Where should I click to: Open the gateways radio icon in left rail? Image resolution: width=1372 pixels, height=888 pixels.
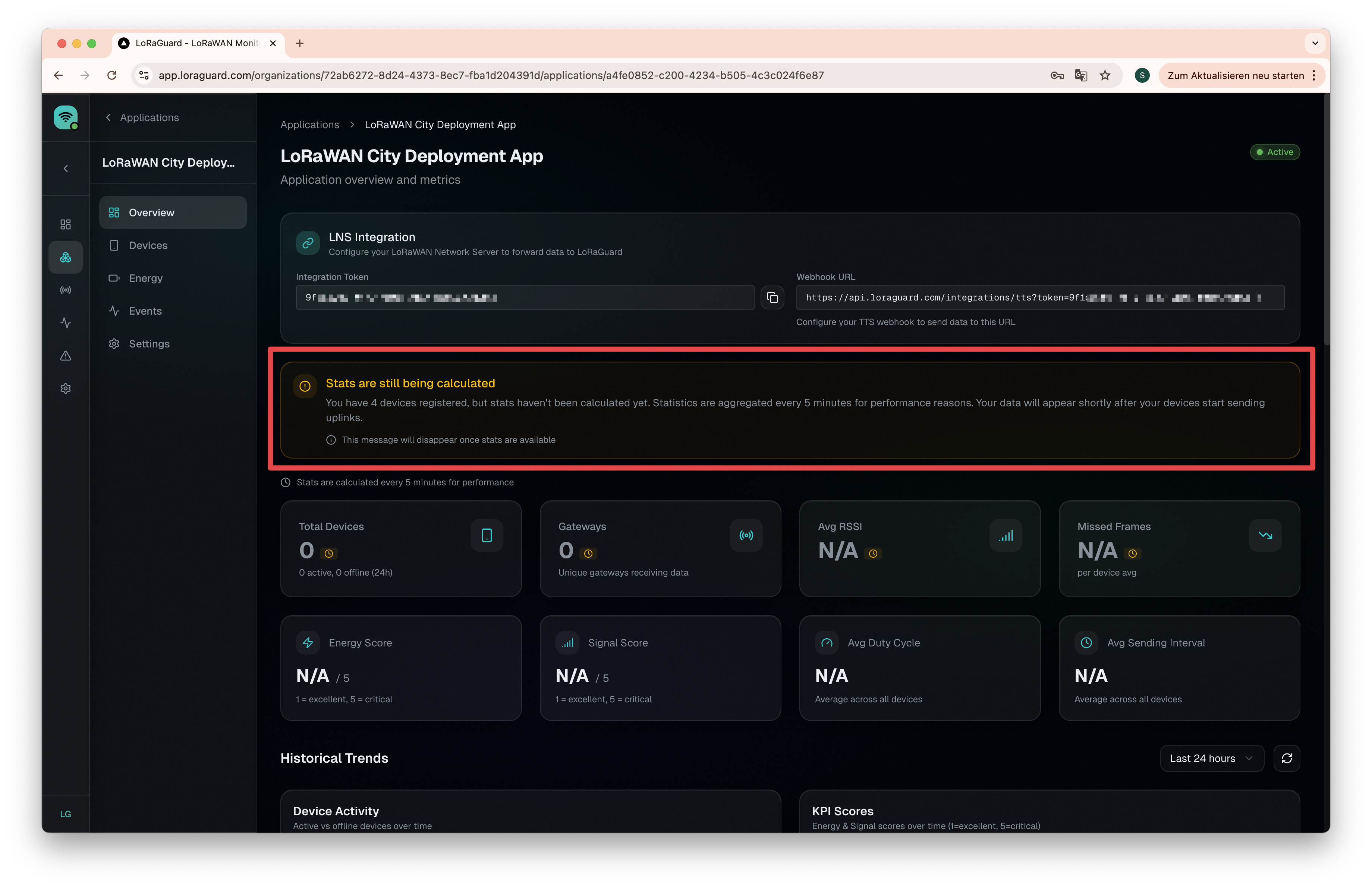[66, 290]
